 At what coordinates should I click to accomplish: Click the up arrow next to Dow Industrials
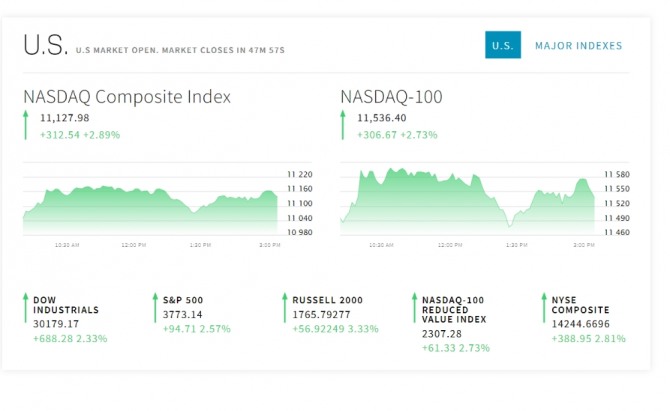[25, 300]
